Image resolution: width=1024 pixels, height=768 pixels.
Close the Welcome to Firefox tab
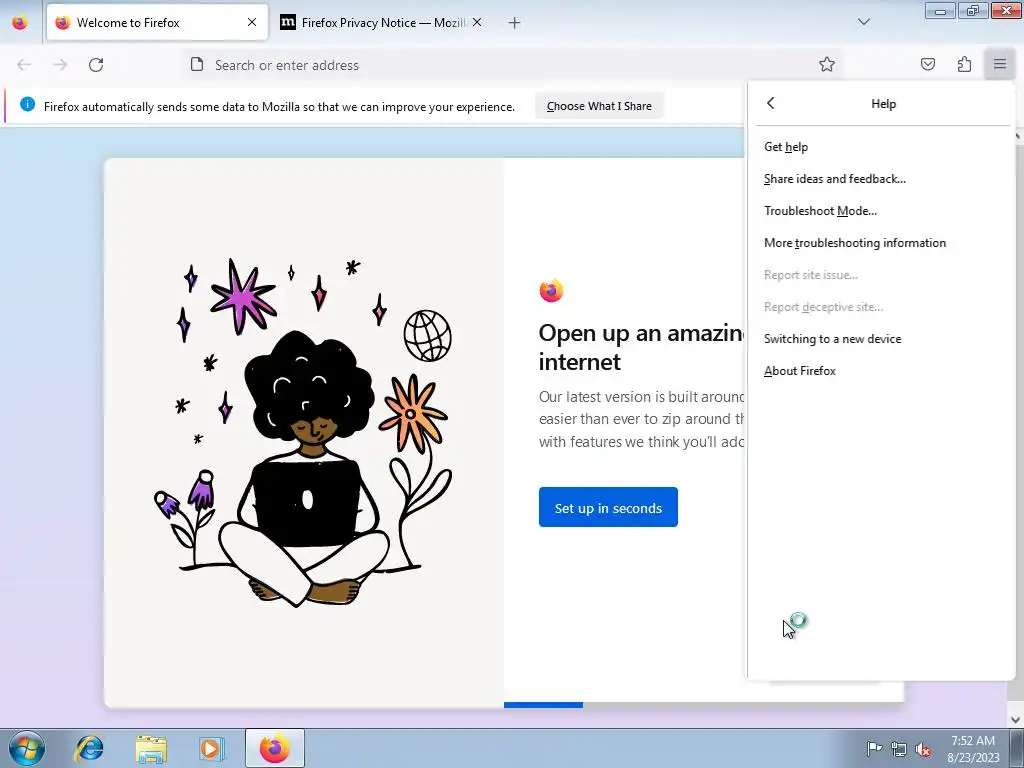tap(252, 22)
